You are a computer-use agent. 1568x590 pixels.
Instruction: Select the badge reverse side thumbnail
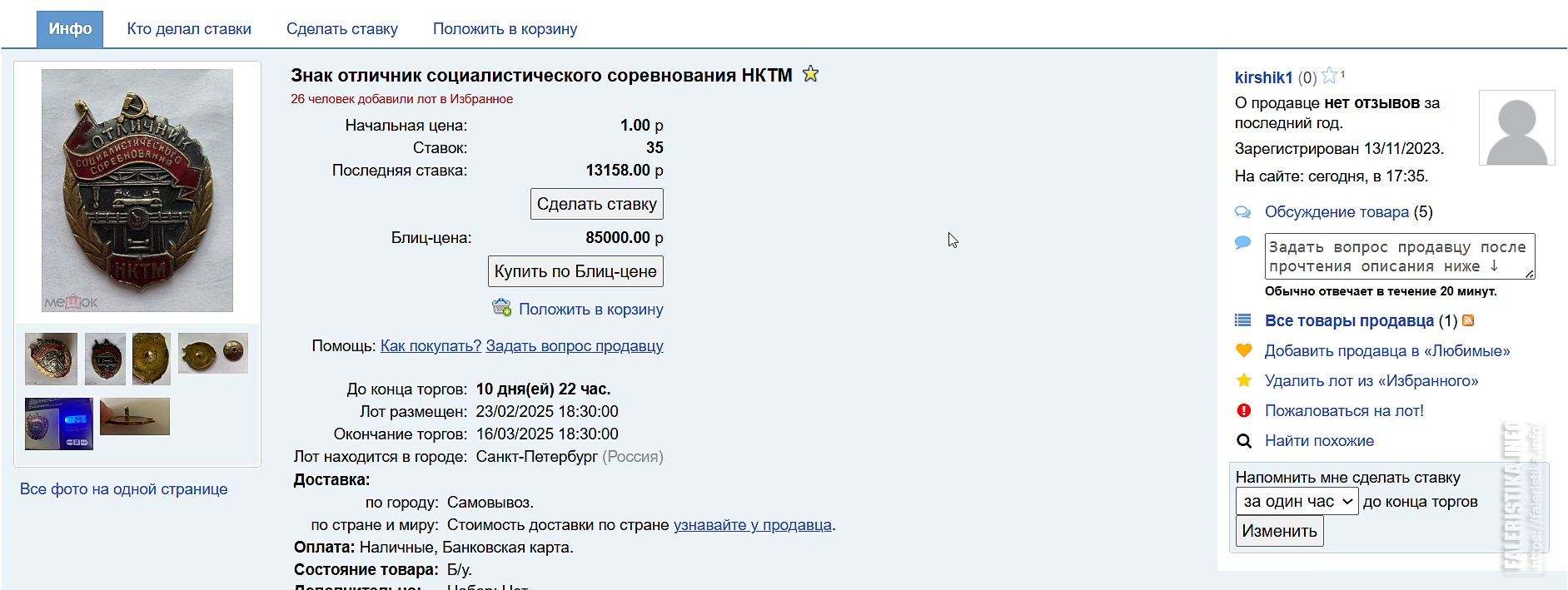pos(152,359)
